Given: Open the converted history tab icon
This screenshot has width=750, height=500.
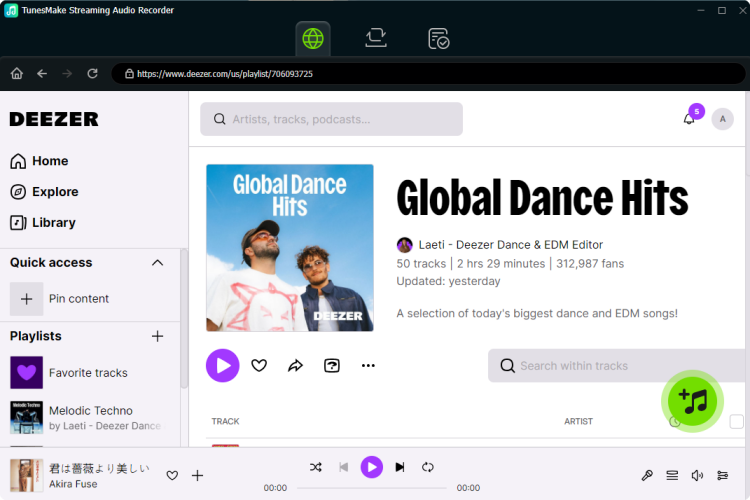Looking at the screenshot, I should pyautogui.click(x=438, y=39).
